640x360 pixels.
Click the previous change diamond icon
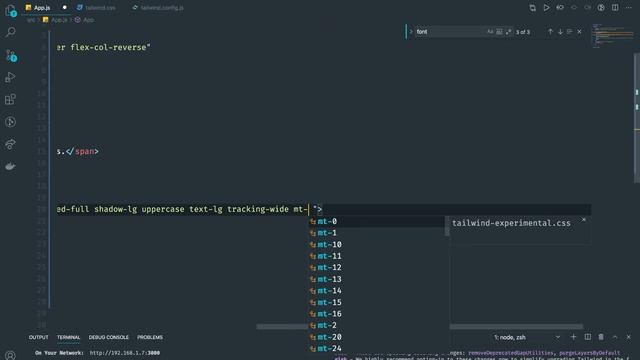(x=574, y=8)
